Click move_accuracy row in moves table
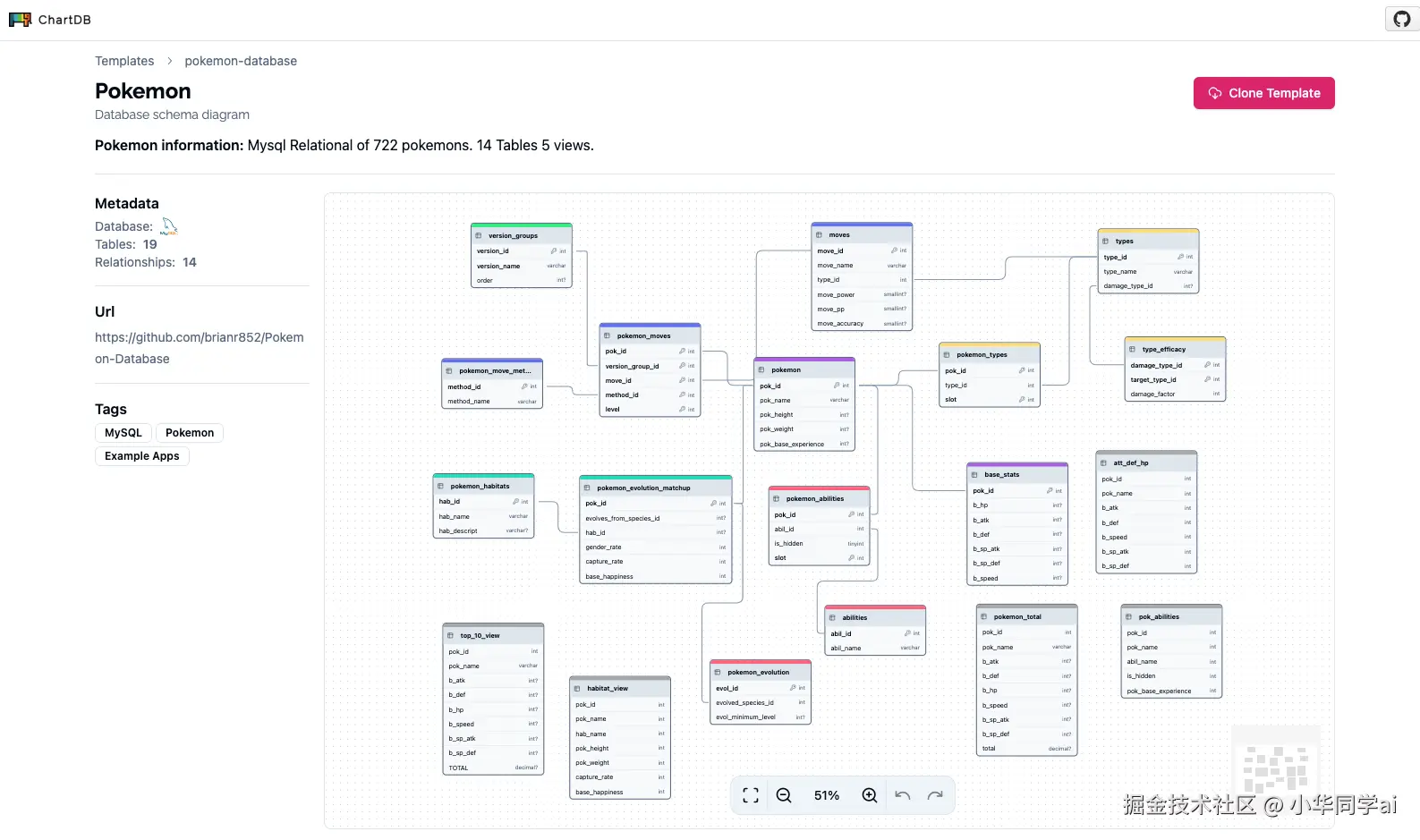Viewport: 1420px width, 840px height. pos(862,324)
